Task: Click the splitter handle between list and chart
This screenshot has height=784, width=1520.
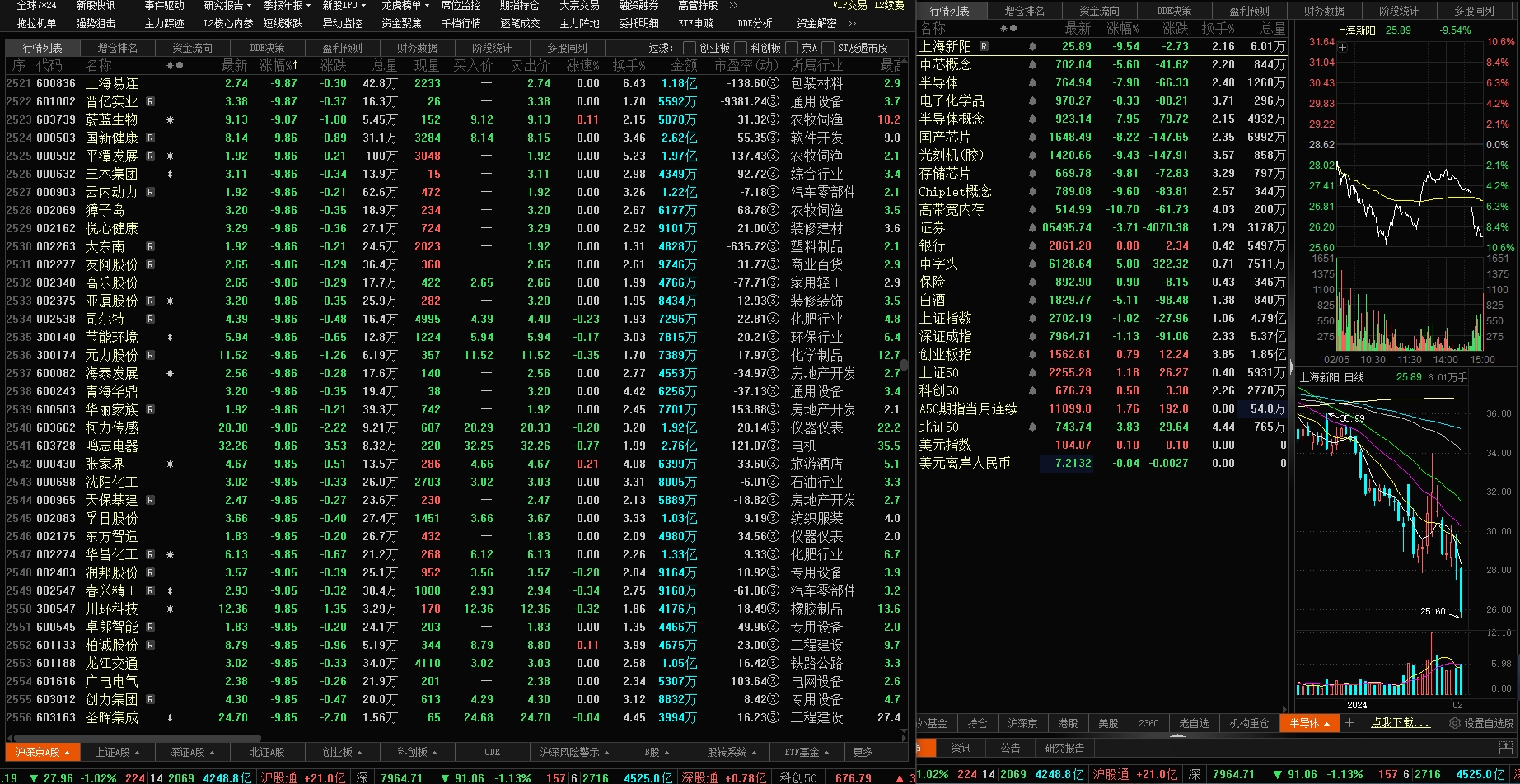Action: click(1291, 366)
